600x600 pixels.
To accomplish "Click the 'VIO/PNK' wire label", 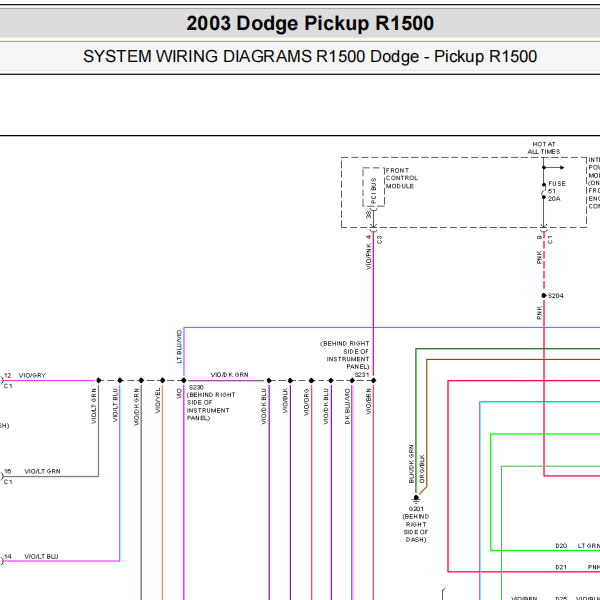I will [368, 257].
